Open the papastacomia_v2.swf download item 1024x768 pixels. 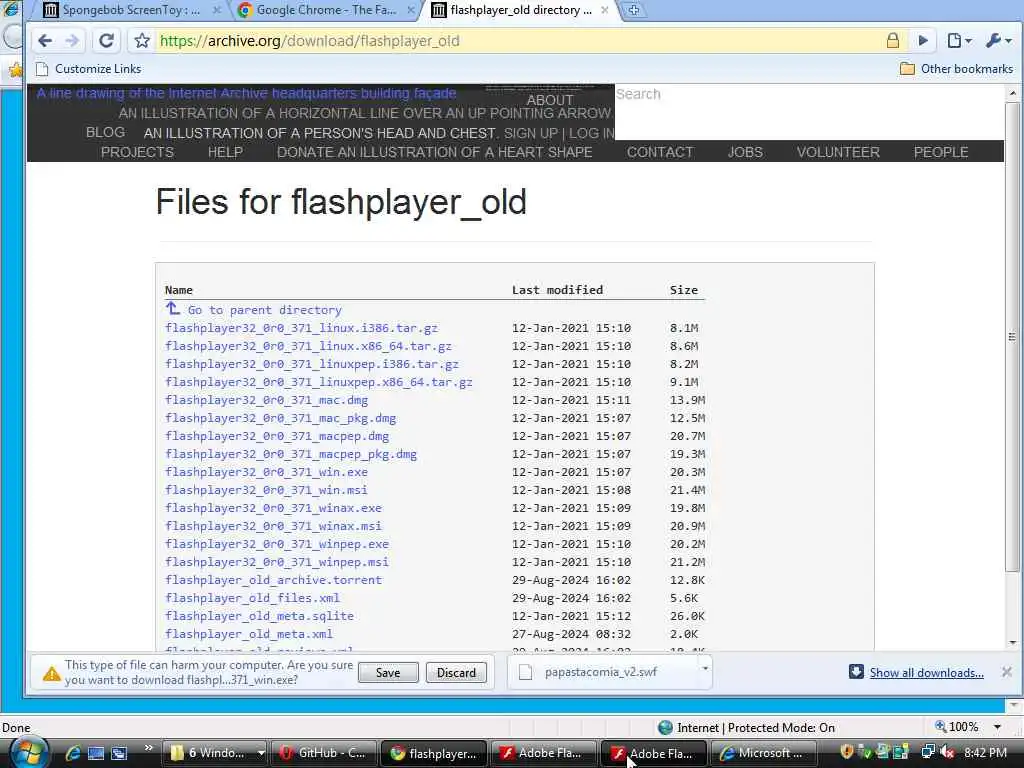click(x=601, y=672)
